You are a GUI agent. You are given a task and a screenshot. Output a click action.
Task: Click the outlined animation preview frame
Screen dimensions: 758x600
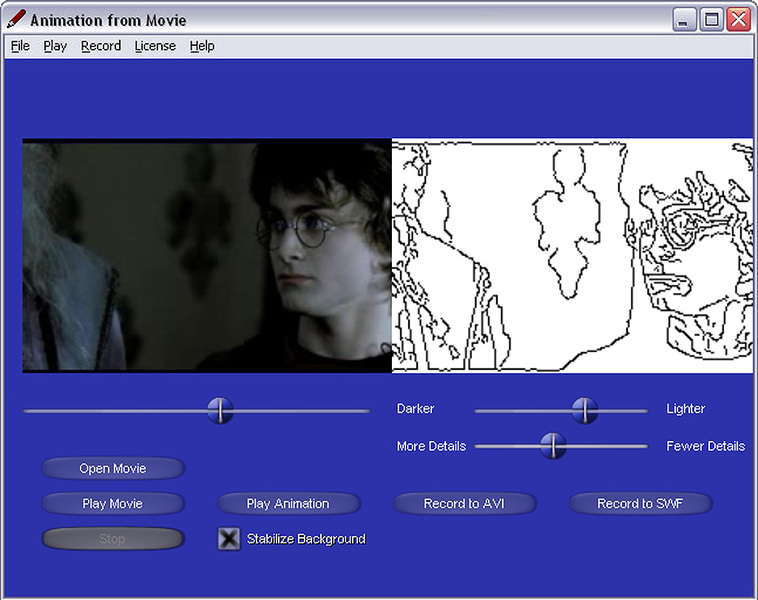tap(572, 256)
